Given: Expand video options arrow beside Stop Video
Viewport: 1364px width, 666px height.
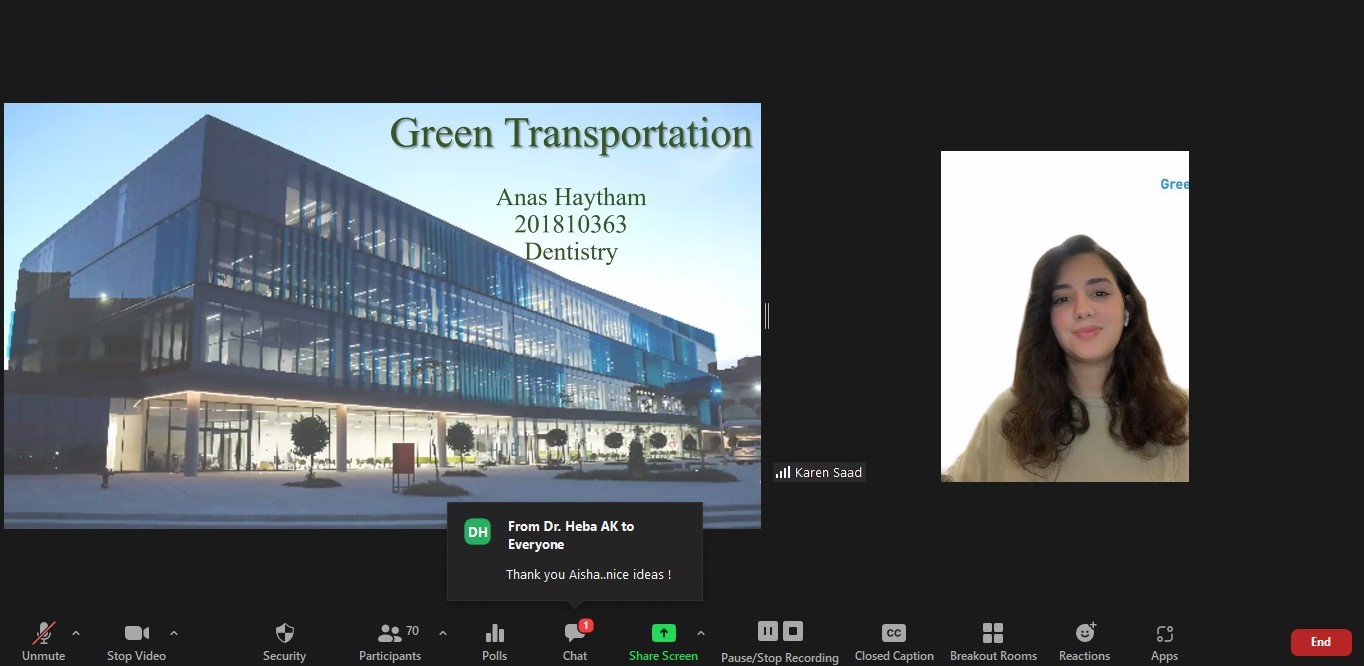Looking at the screenshot, I should [174, 633].
